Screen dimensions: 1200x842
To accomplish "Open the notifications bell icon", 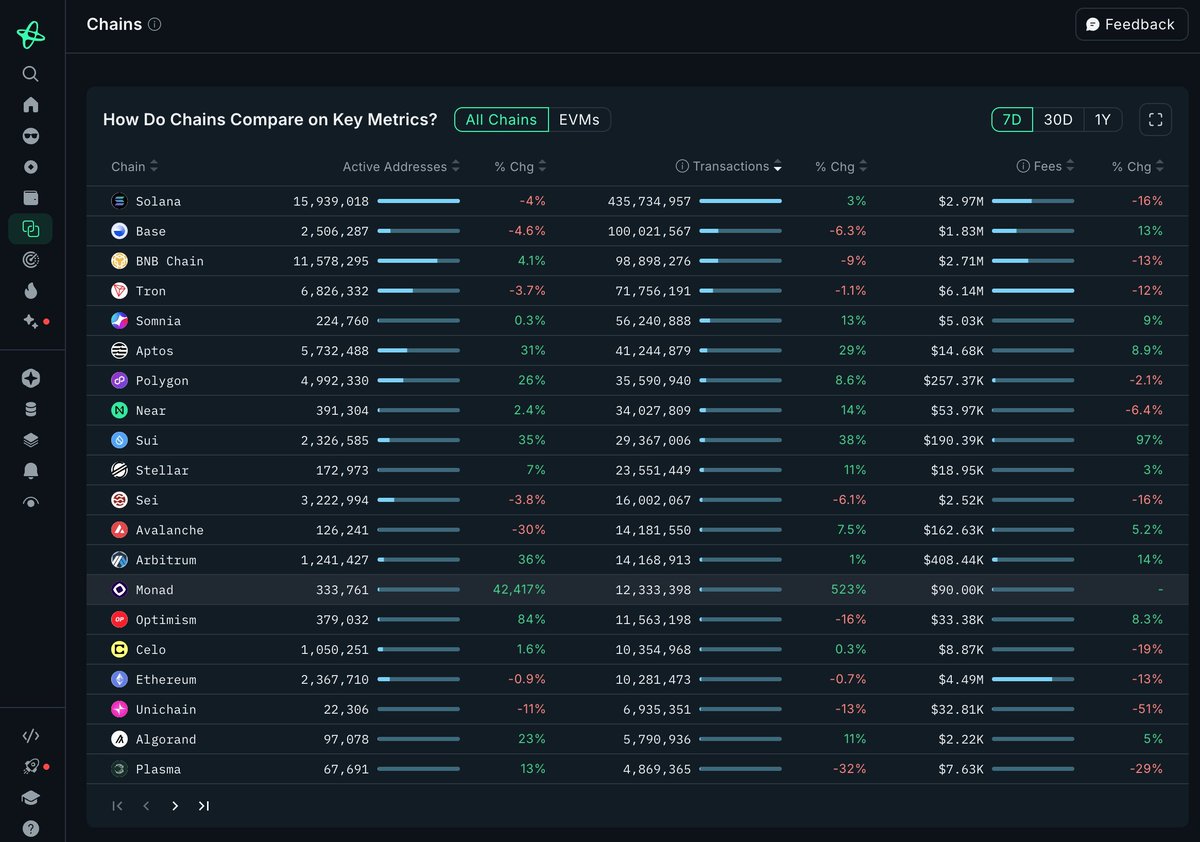I will point(30,470).
